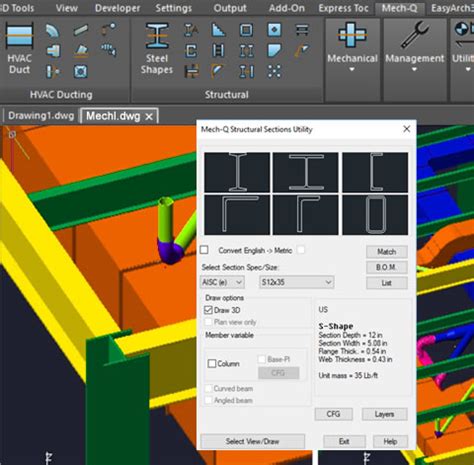Select the curved duct elbow icon
The image size is (474, 465).
click(x=52, y=31)
